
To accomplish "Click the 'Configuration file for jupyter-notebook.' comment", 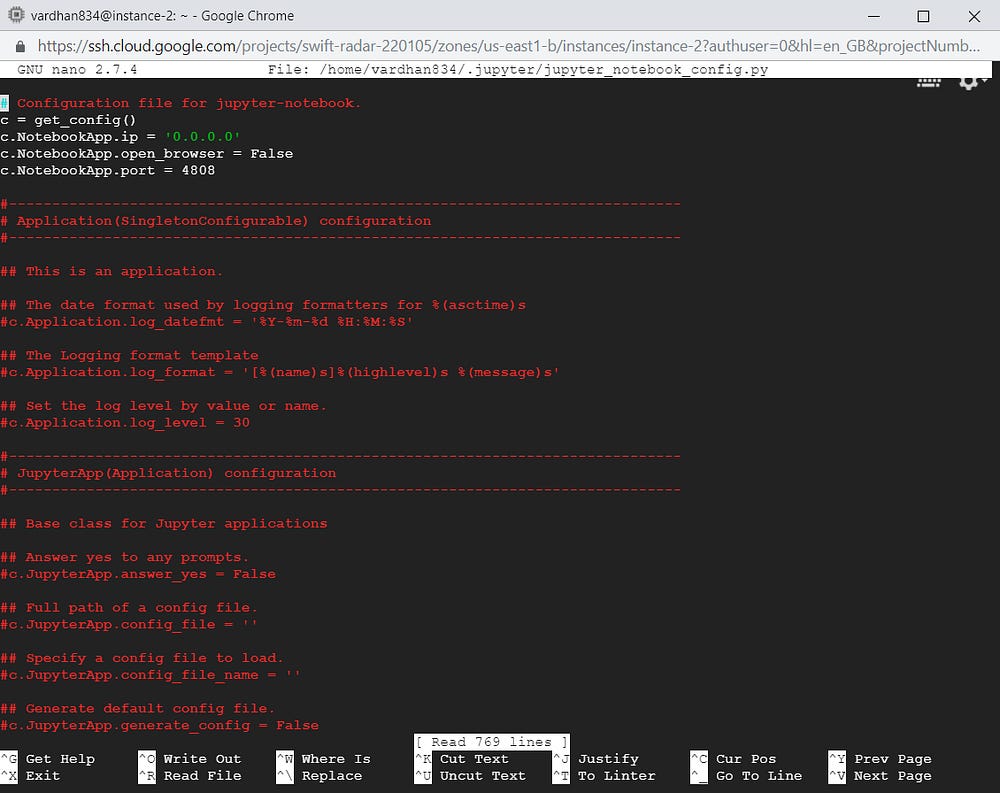I will (x=189, y=103).
